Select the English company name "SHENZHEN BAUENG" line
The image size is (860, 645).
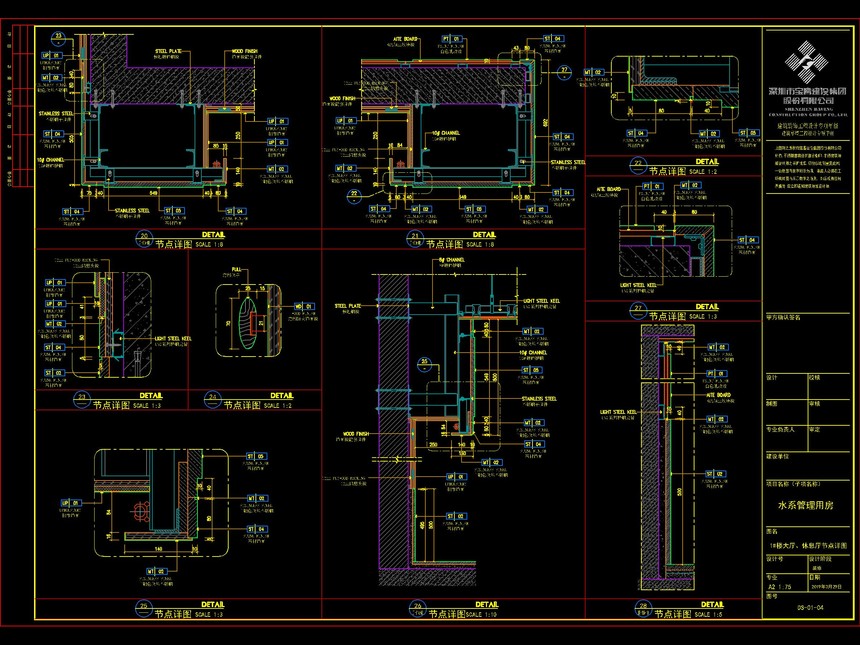807,109
